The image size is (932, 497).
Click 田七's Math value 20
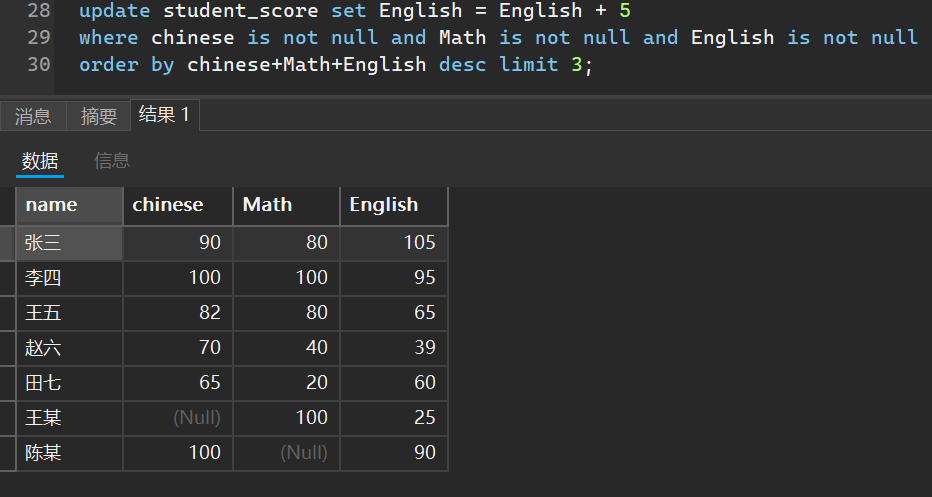click(x=286, y=383)
